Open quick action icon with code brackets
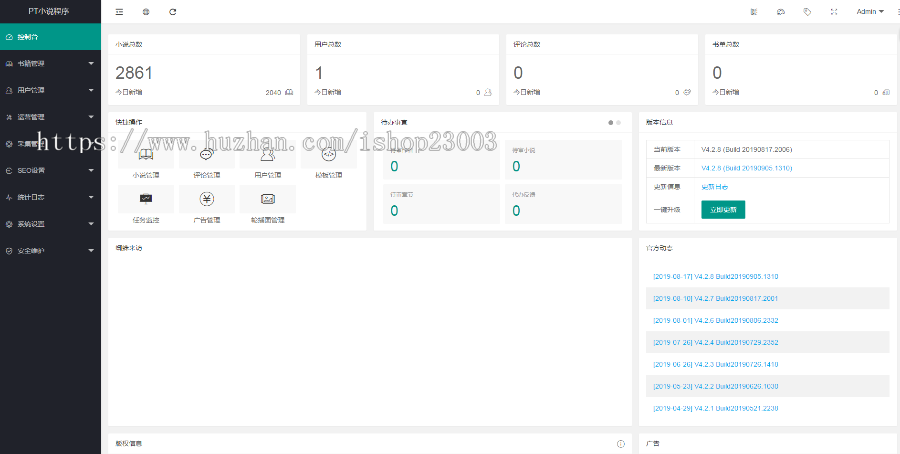Image resolution: width=900 pixels, height=454 pixels. pyautogui.click(x=328, y=154)
